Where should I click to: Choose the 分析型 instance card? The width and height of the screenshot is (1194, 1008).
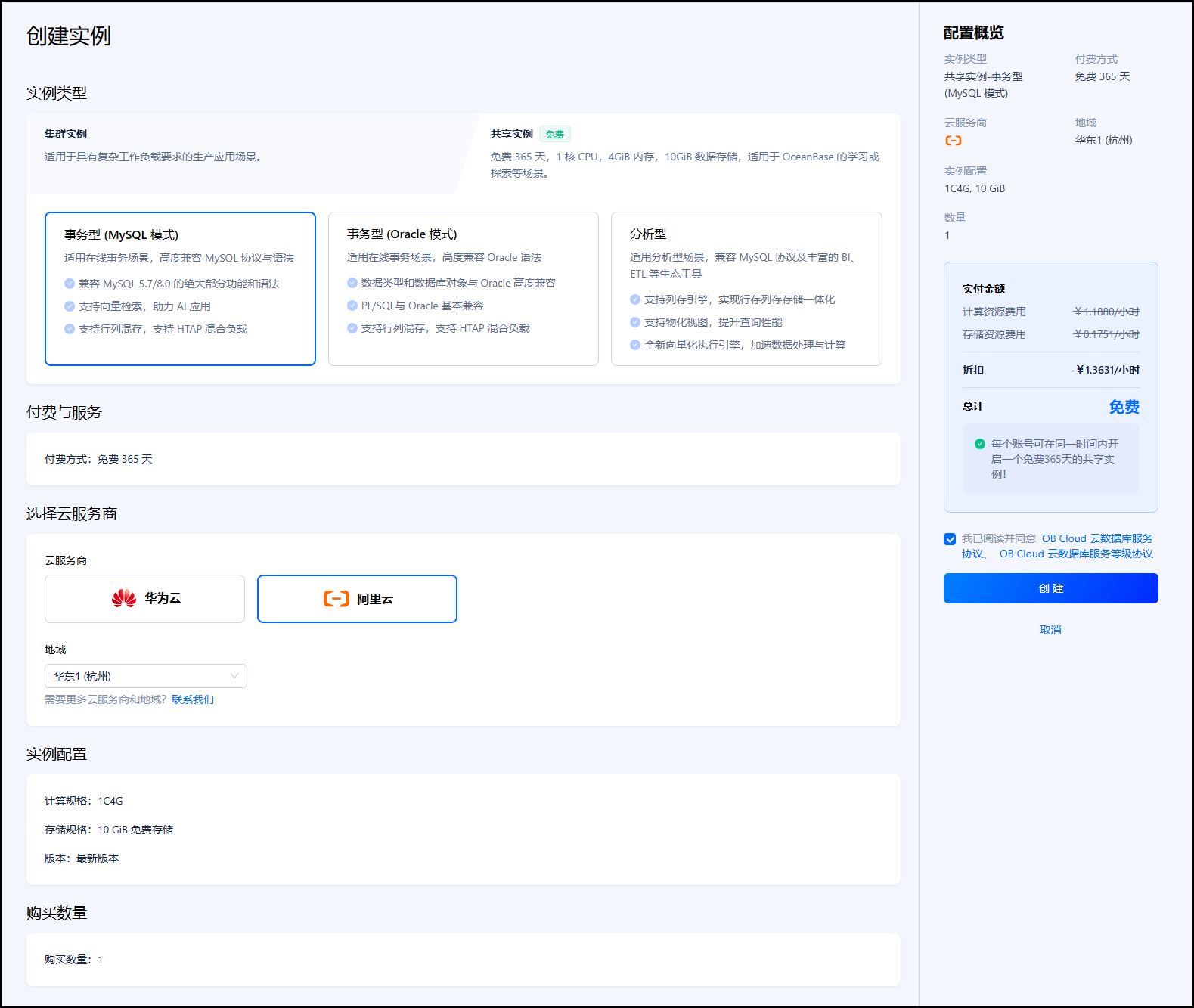click(746, 289)
